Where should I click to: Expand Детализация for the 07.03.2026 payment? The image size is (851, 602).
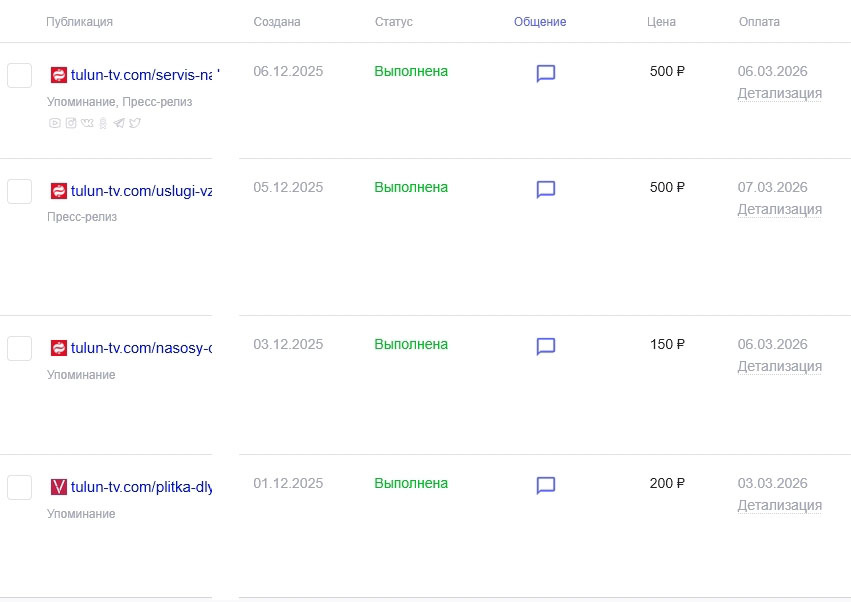779,210
